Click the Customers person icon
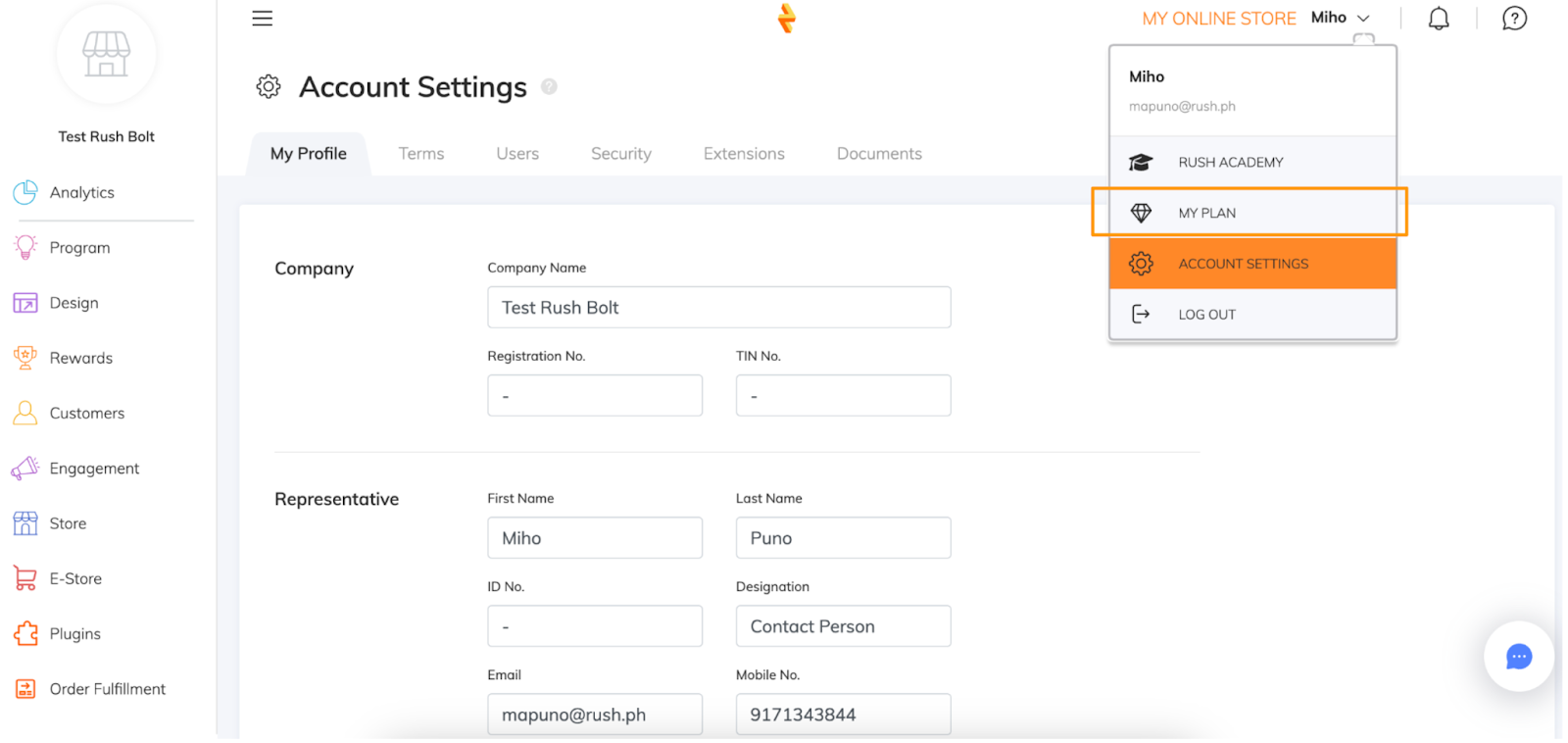 pos(25,413)
